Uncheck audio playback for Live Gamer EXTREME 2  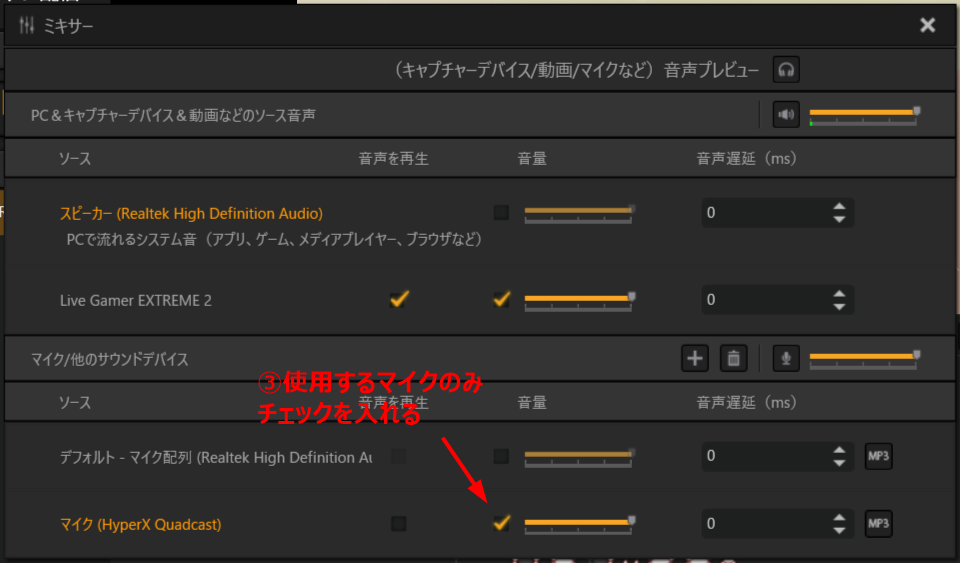pos(399,299)
